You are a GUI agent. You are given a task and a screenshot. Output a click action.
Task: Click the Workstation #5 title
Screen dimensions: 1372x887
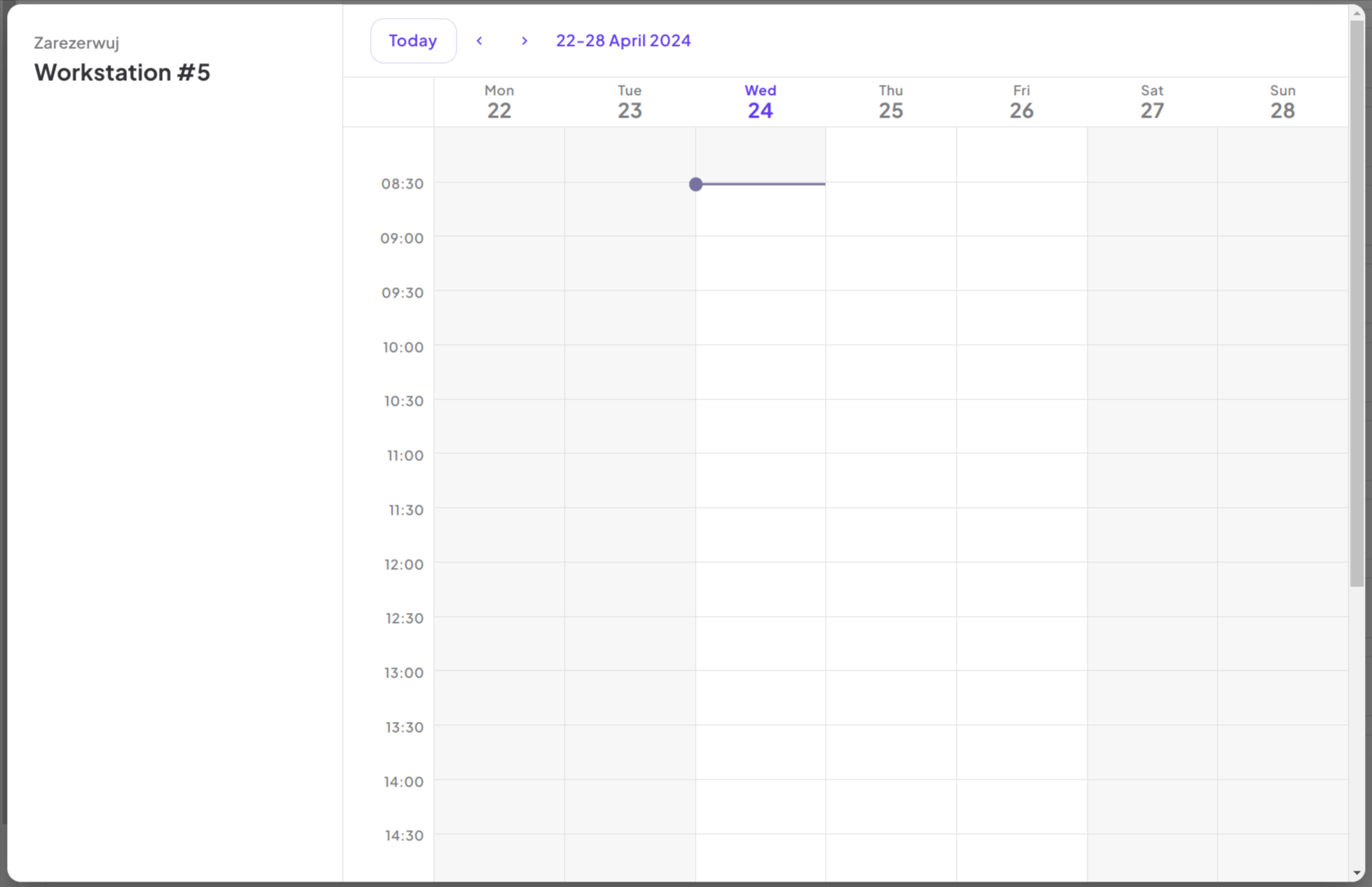(x=122, y=72)
